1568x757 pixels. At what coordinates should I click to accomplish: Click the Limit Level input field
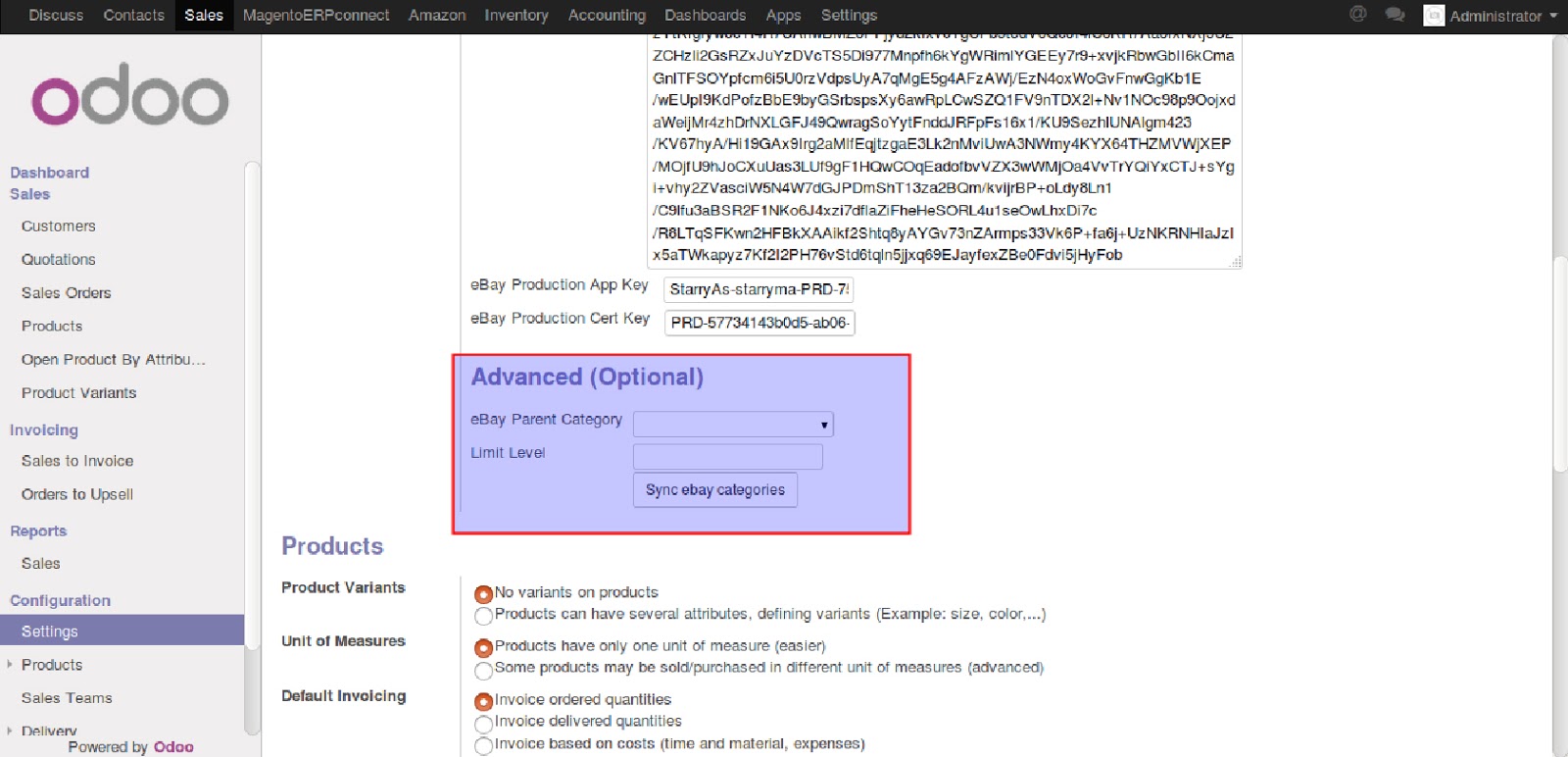(728, 457)
